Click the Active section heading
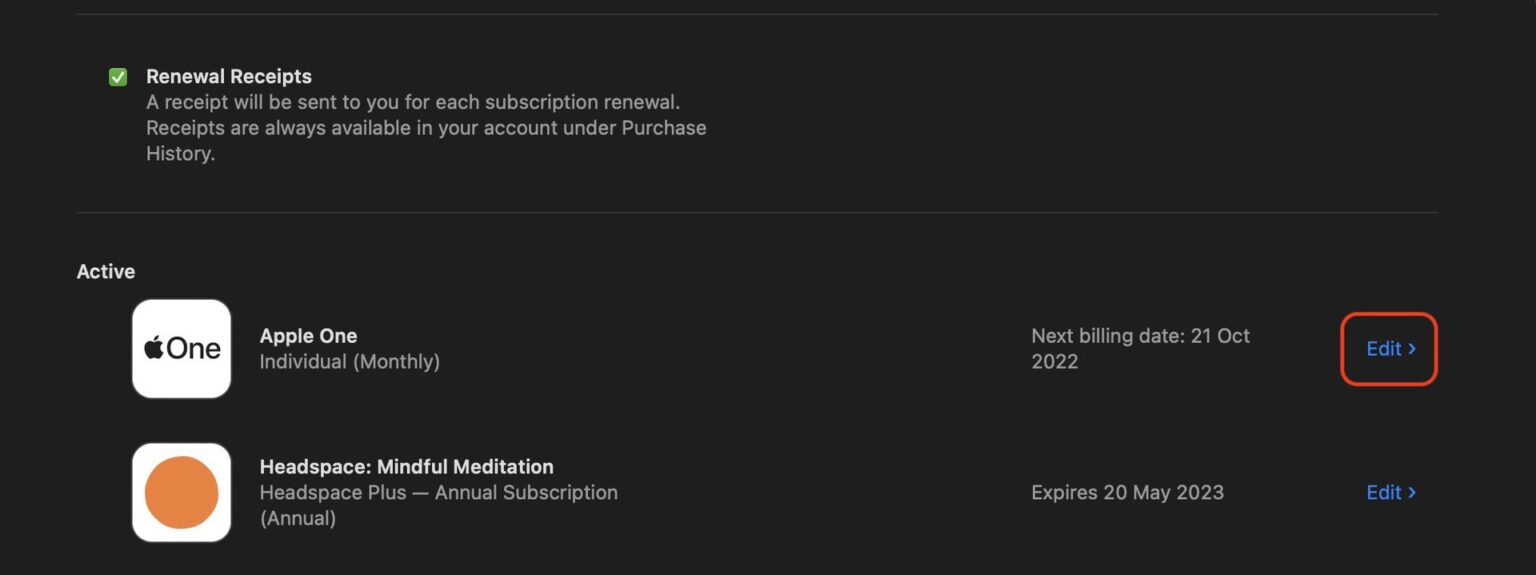The width and height of the screenshot is (1536, 575). click(x=106, y=272)
